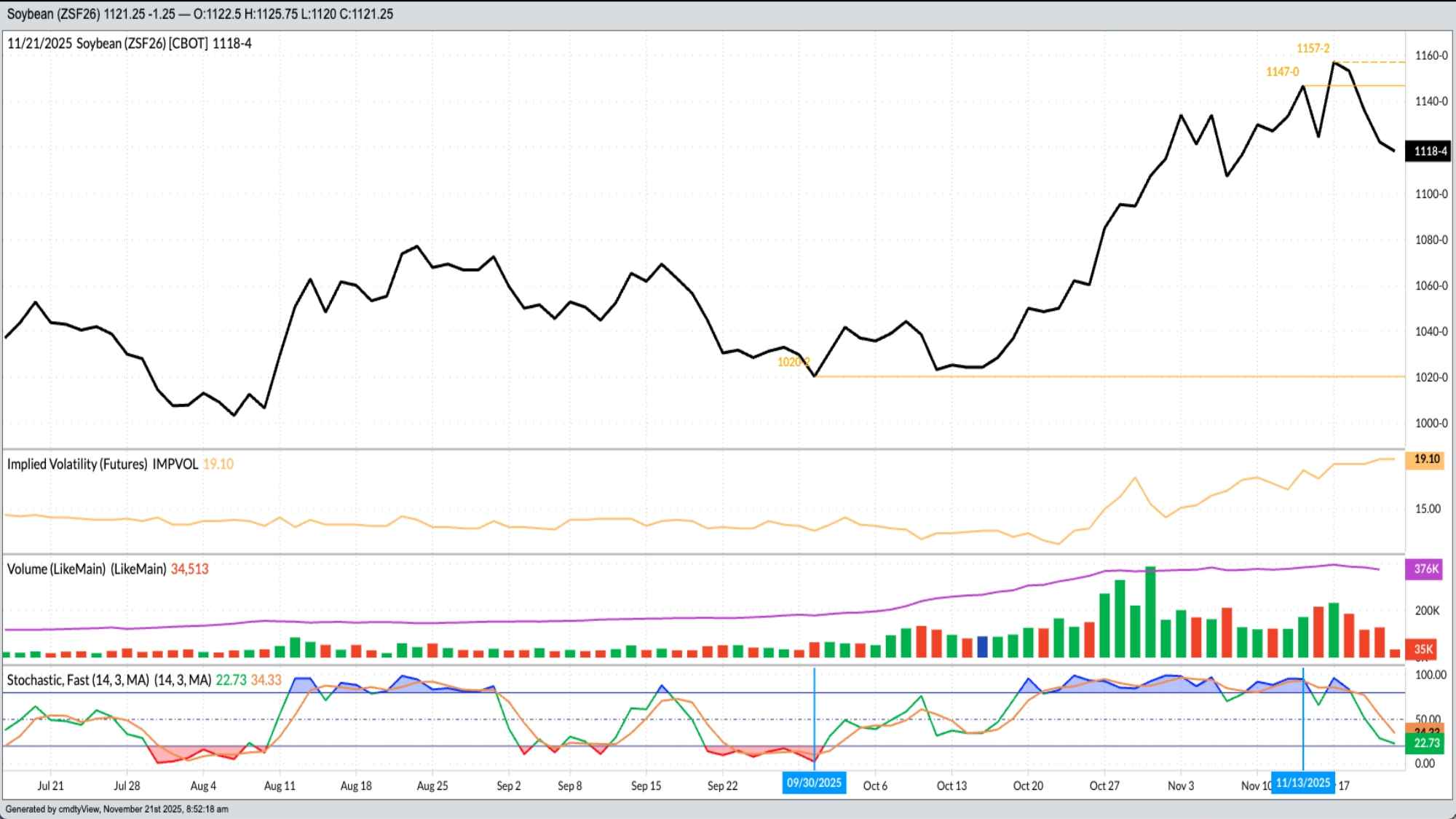1456x819 pixels.
Task: Select the 1147-0 resistance label
Action: pyautogui.click(x=1282, y=71)
